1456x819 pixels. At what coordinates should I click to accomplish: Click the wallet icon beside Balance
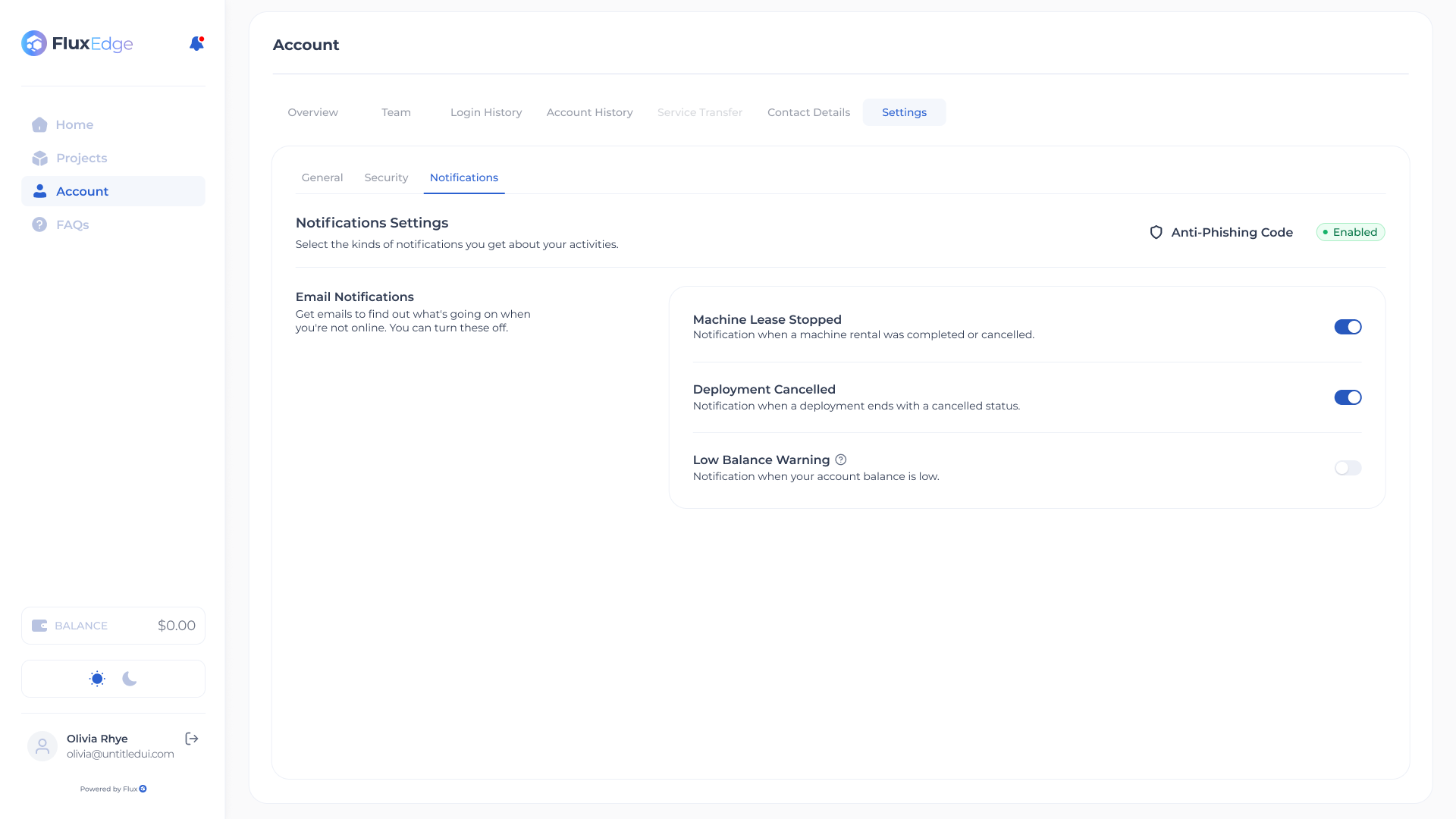click(x=39, y=626)
